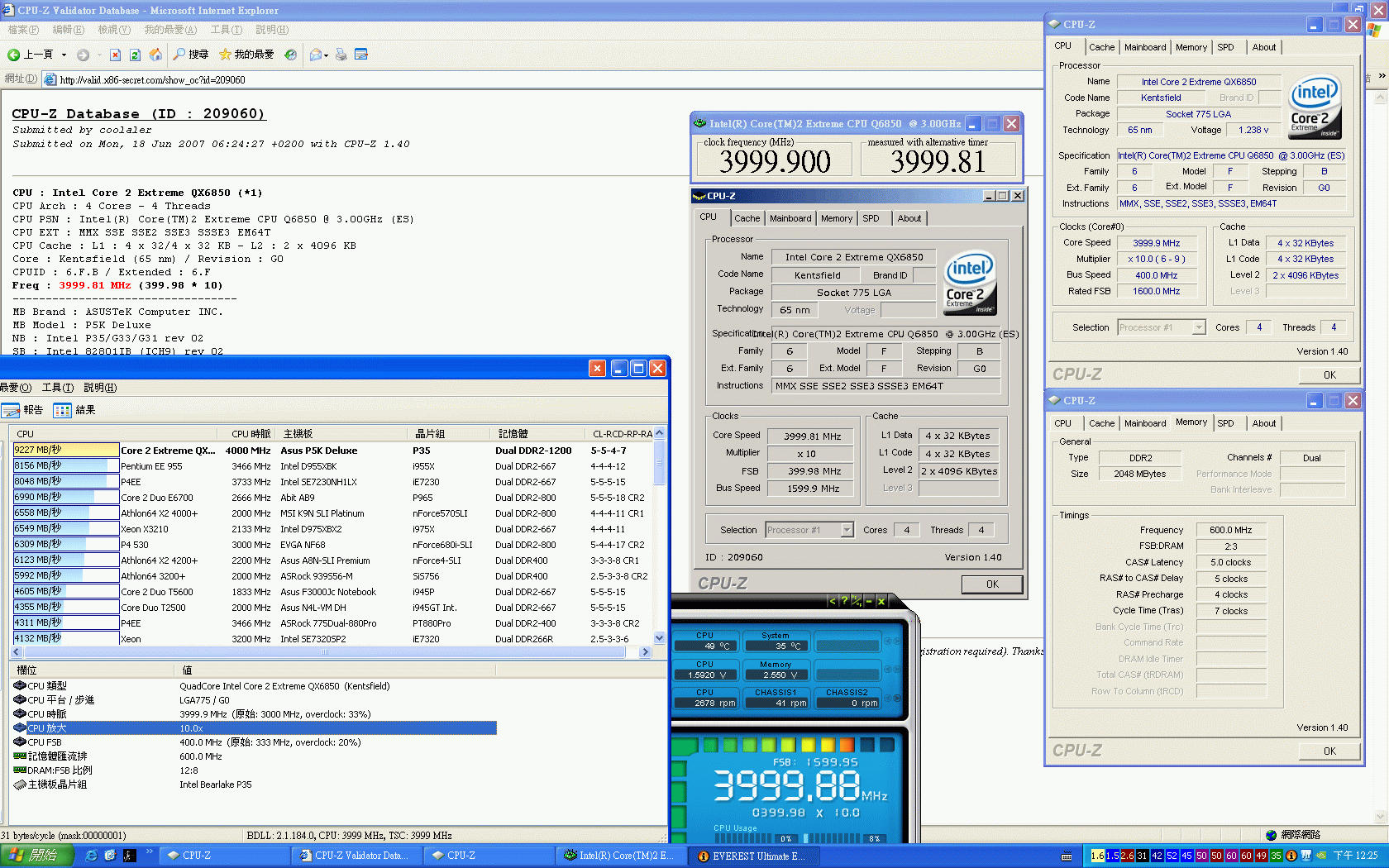
Task: Click the keyboard language bar icon
Action: [x=1067, y=856]
